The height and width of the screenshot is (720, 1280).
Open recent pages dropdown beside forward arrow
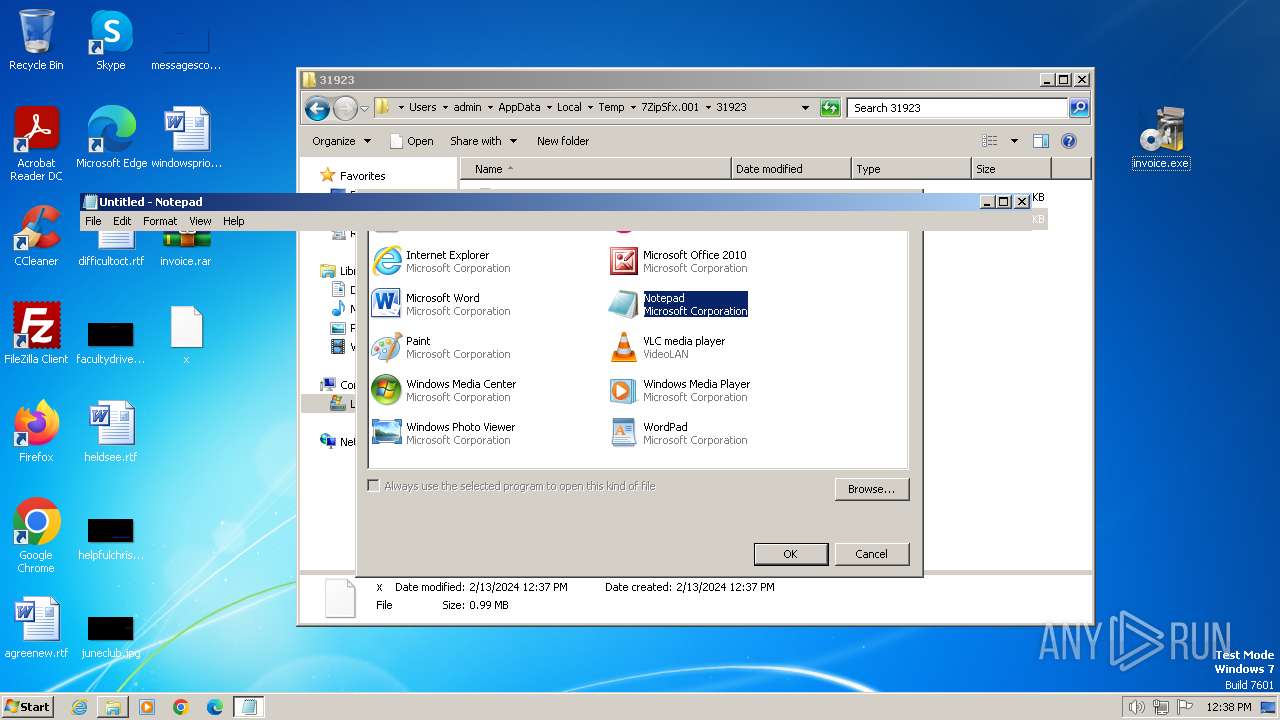coord(365,108)
